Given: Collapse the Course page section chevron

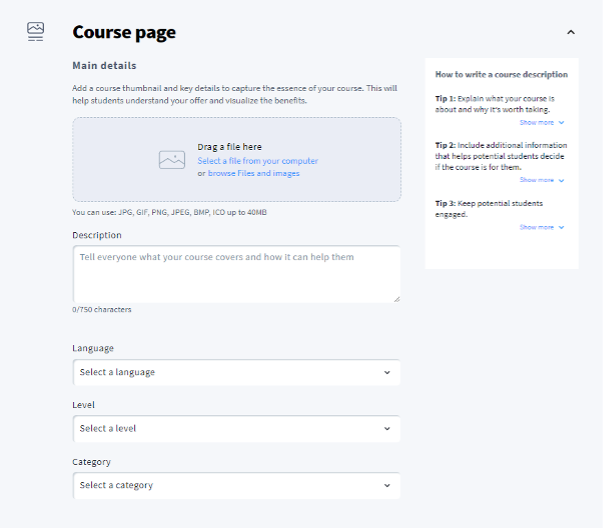Looking at the screenshot, I should (571, 33).
